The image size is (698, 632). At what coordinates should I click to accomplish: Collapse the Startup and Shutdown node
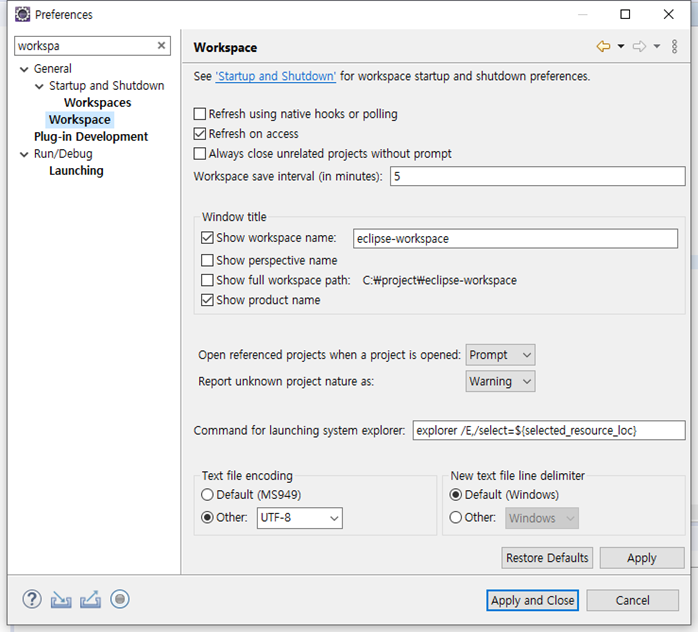(39, 86)
